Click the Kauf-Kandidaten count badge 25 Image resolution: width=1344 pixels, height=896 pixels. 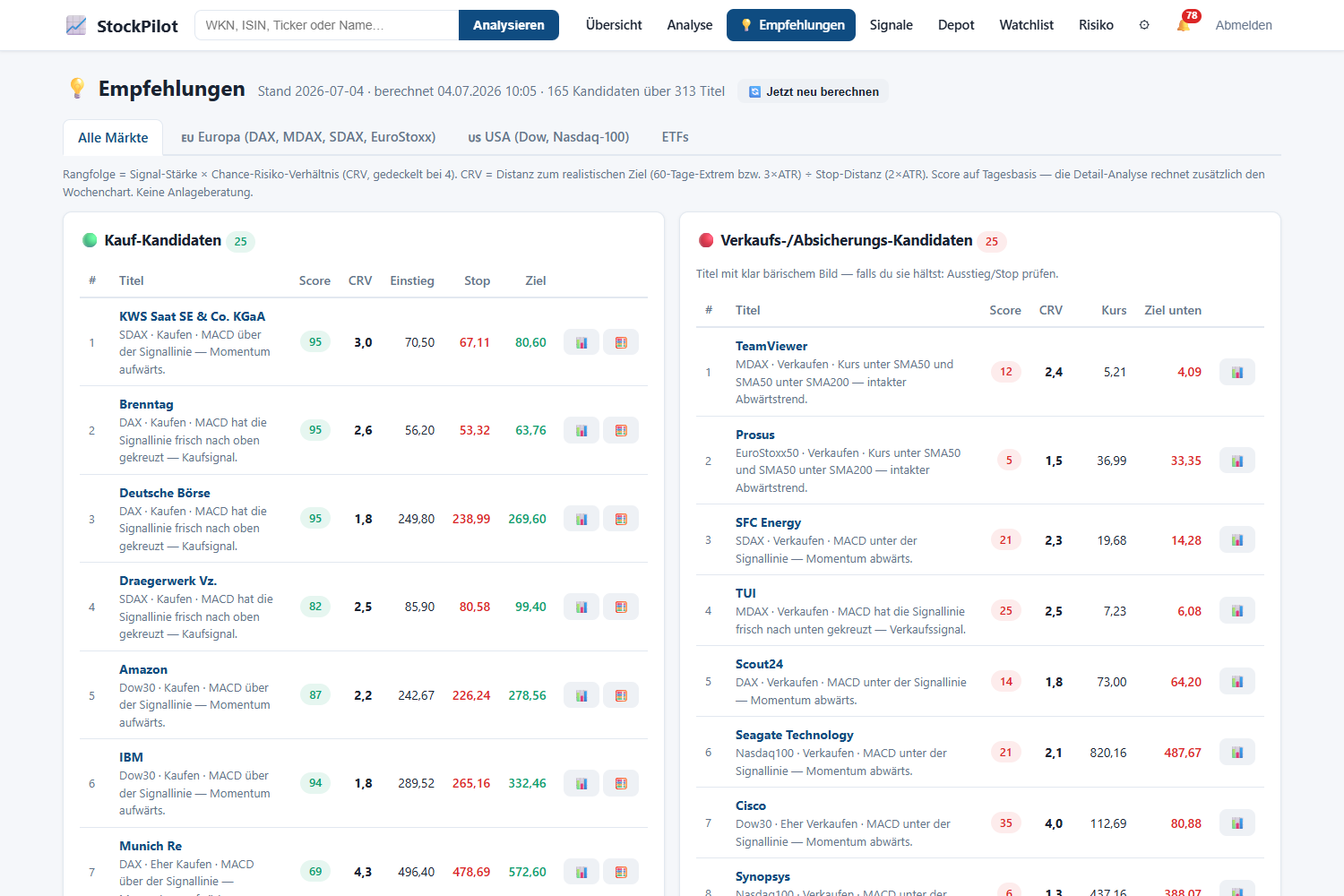(x=240, y=241)
